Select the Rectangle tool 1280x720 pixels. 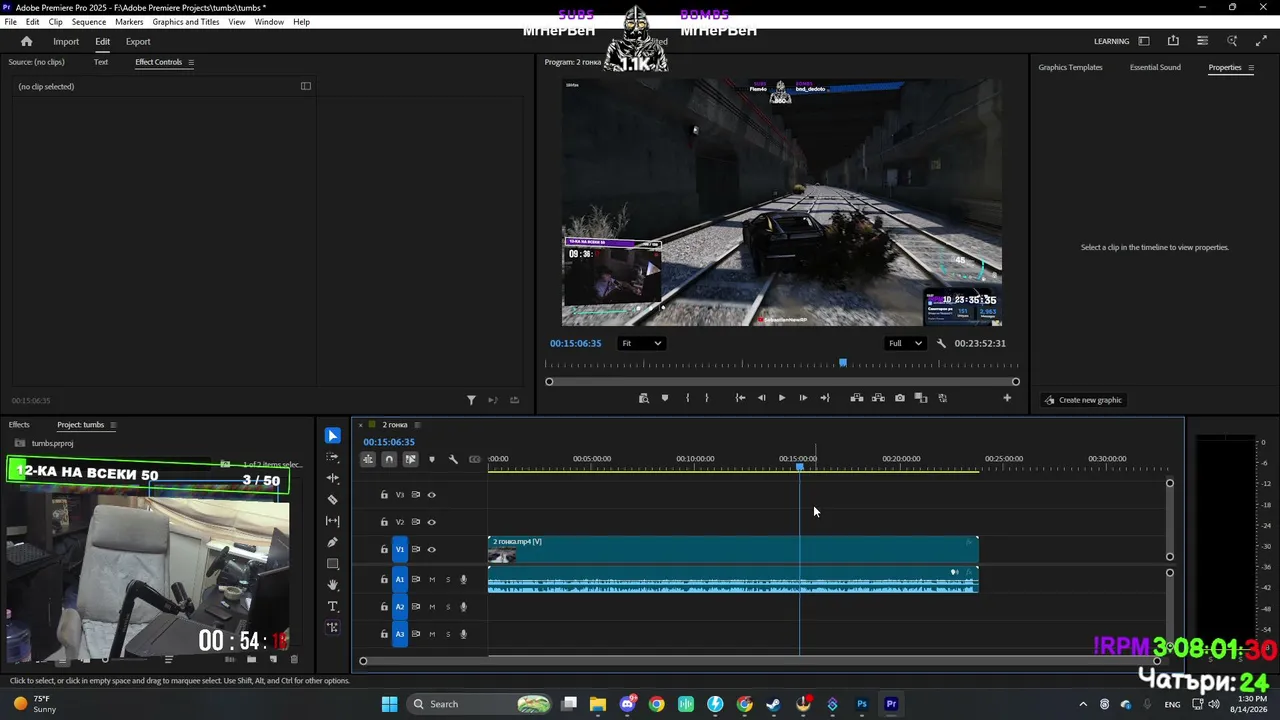pos(333,564)
